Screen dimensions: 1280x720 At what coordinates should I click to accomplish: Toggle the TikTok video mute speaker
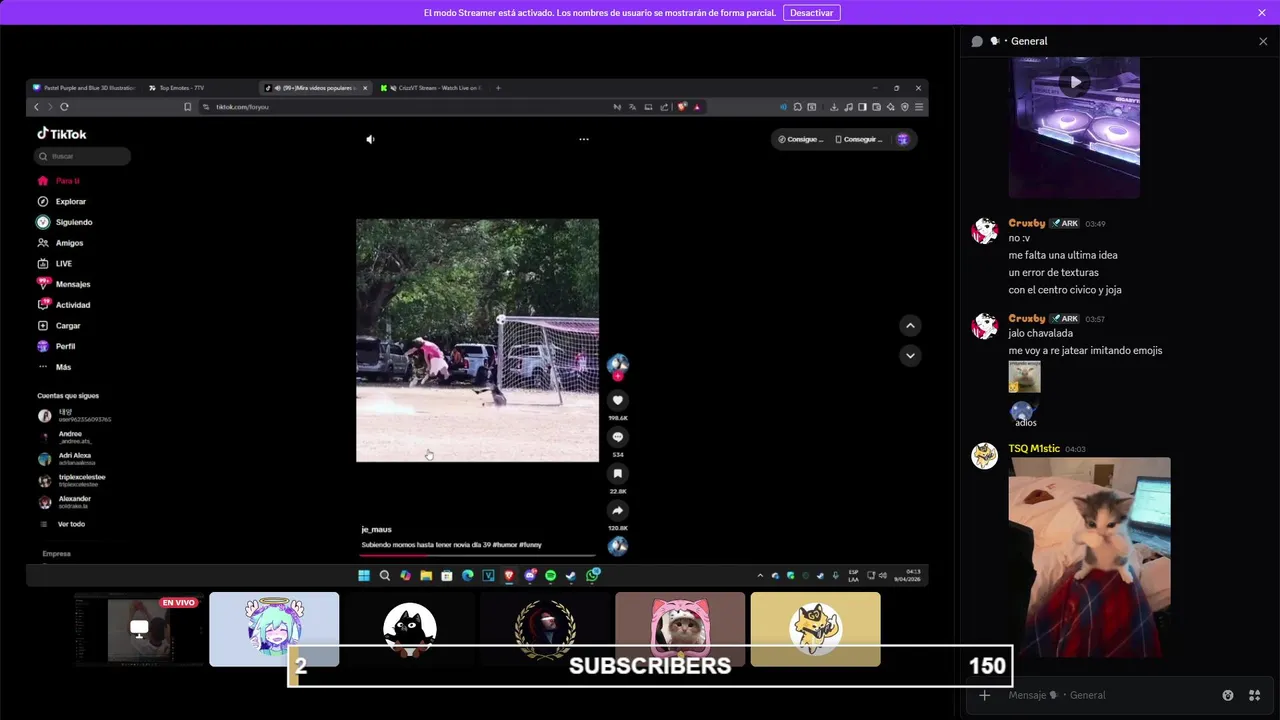[x=370, y=139]
